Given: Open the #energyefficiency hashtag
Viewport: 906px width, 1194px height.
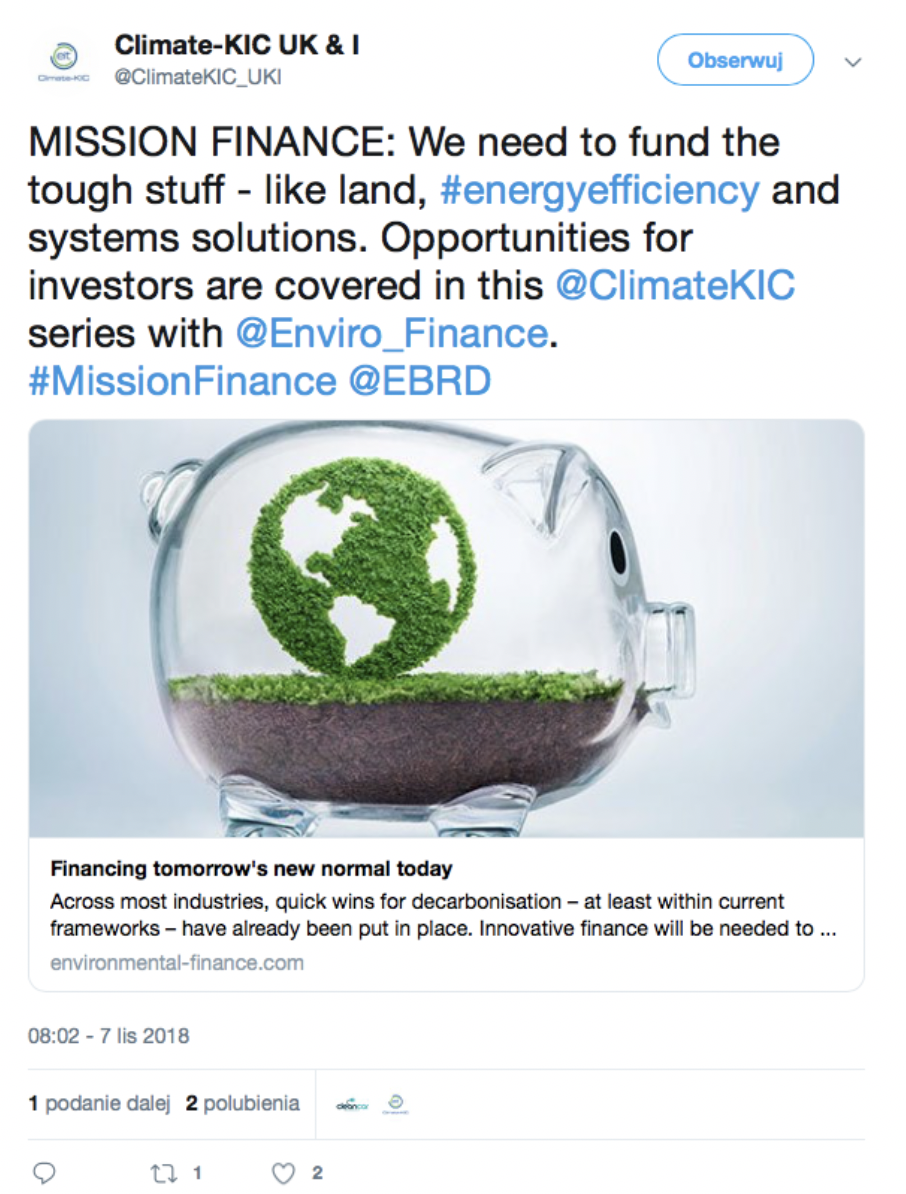Looking at the screenshot, I should point(600,190).
